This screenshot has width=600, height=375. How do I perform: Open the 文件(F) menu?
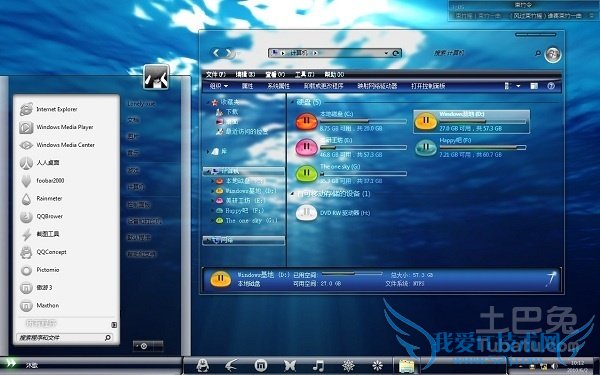point(216,74)
